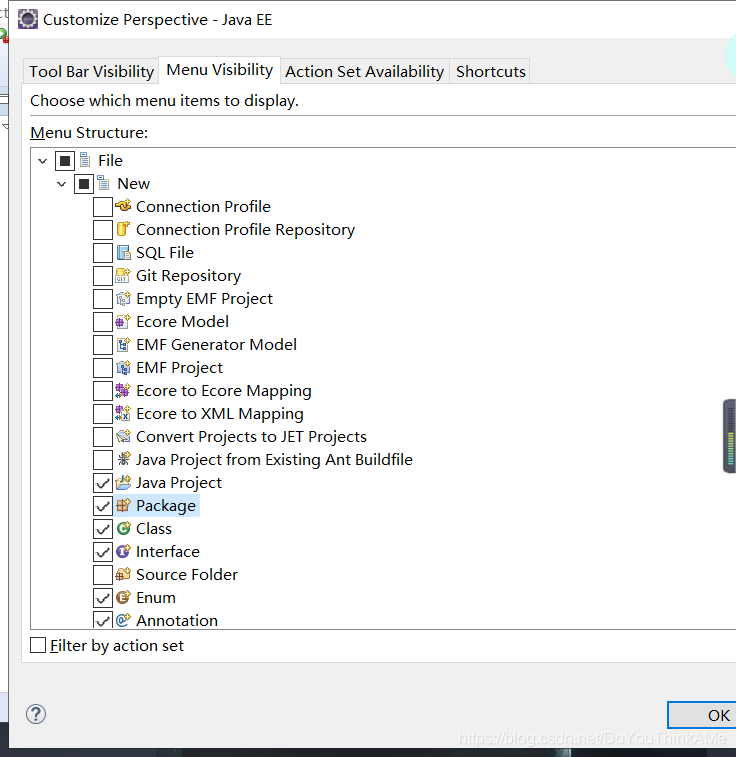Open the help question mark icon
The width and height of the screenshot is (736, 757).
click(x=36, y=714)
